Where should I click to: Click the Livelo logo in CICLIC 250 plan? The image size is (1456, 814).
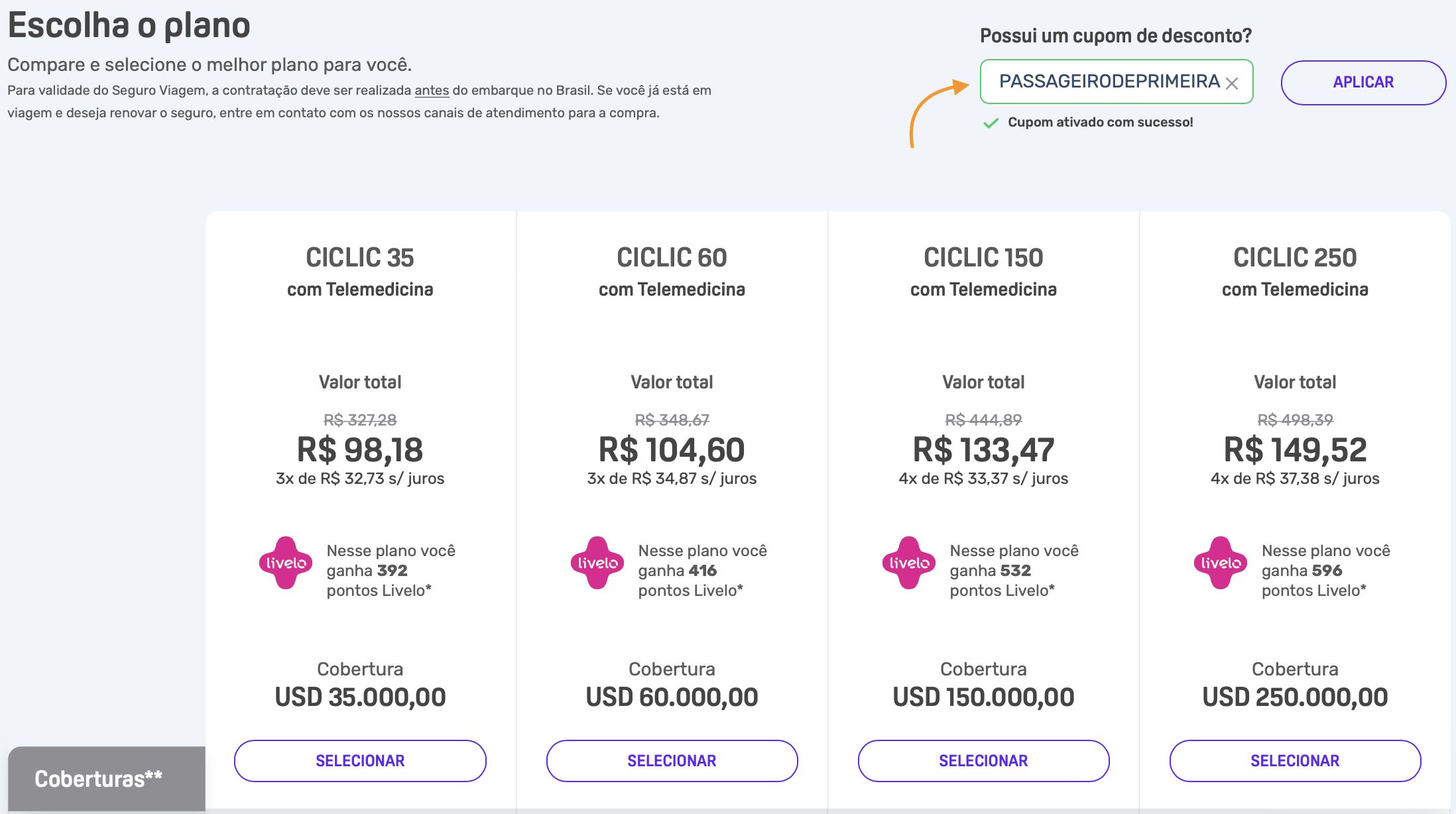pyautogui.click(x=1221, y=563)
